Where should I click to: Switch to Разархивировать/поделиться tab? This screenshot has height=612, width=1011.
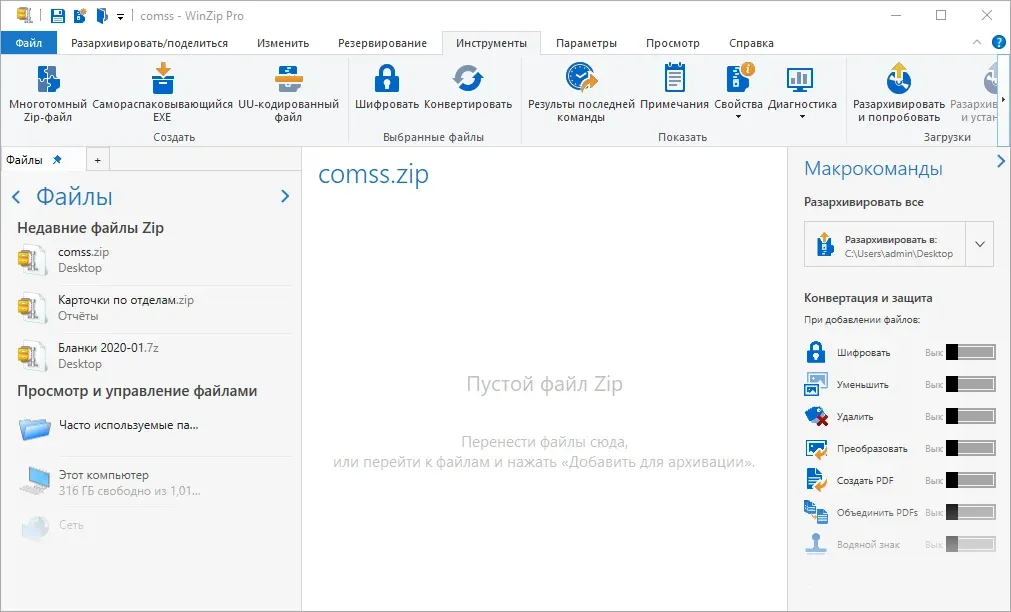coord(149,43)
